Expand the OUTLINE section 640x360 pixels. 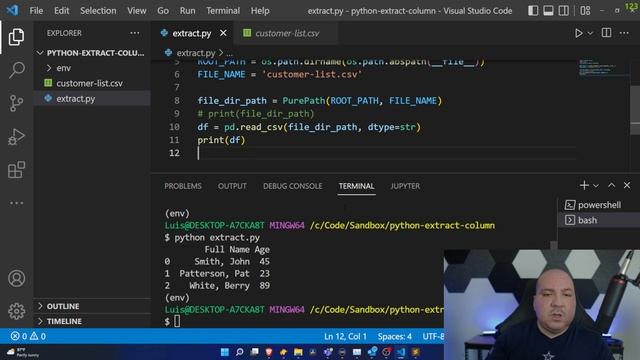point(63,306)
